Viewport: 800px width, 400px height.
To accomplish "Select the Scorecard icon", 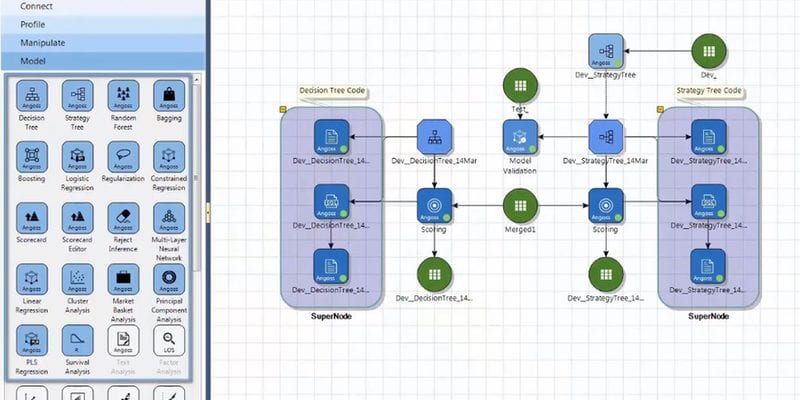I will [32, 218].
